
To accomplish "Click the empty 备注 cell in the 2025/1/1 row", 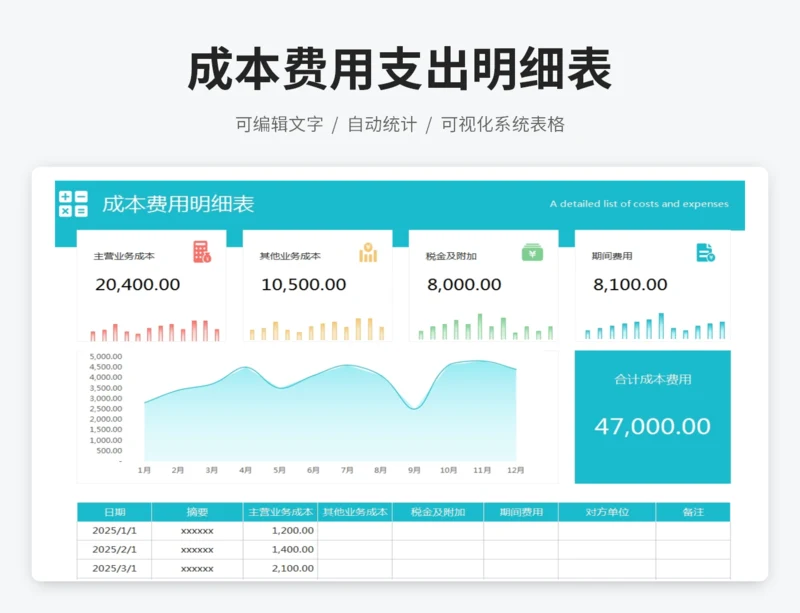I will pyautogui.click(x=693, y=531).
